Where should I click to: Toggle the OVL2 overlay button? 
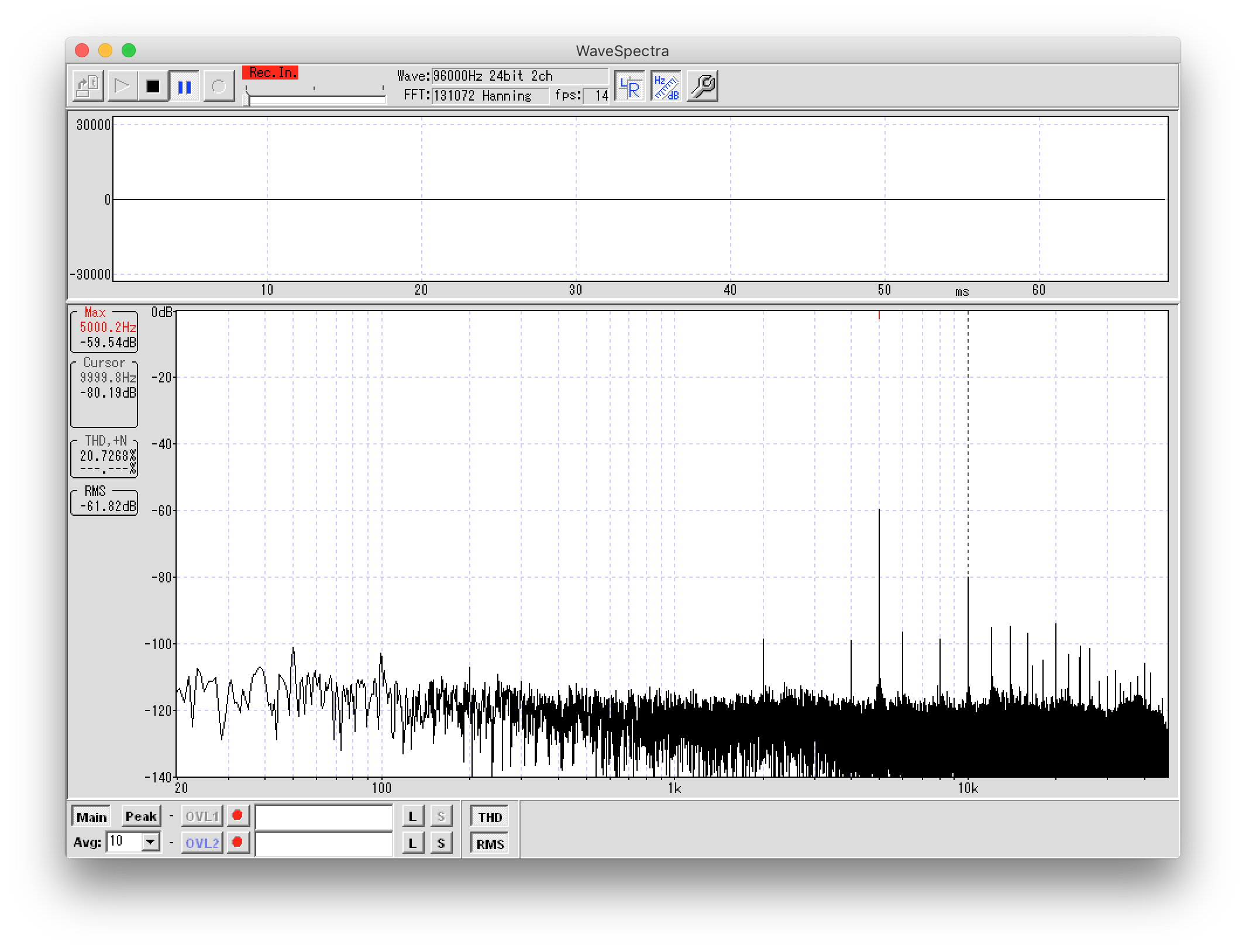click(x=202, y=843)
